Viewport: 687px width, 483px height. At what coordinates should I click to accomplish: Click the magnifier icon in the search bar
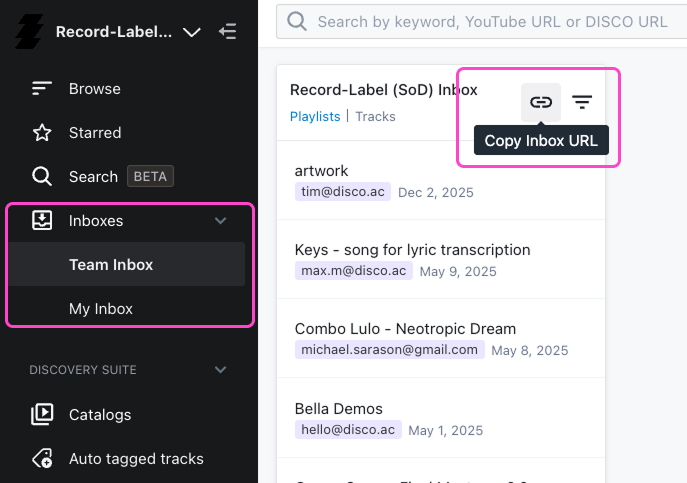[x=297, y=21]
